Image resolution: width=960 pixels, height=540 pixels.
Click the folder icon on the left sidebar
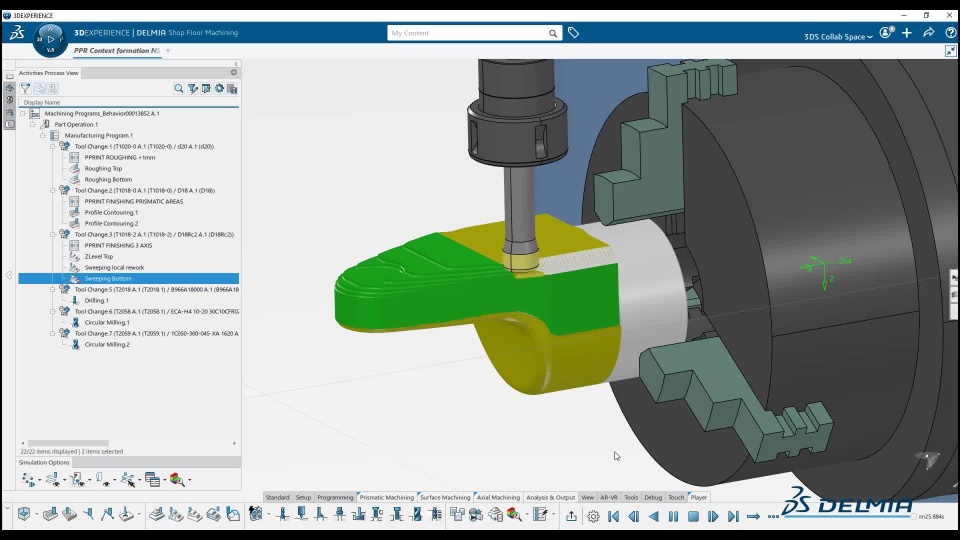click(9, 77)
